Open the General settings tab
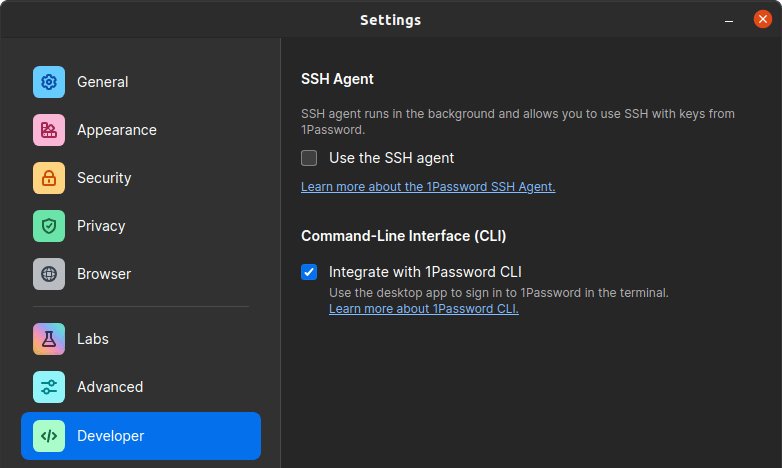The height and width of the screenshot is (468, 782). [103, 82]
